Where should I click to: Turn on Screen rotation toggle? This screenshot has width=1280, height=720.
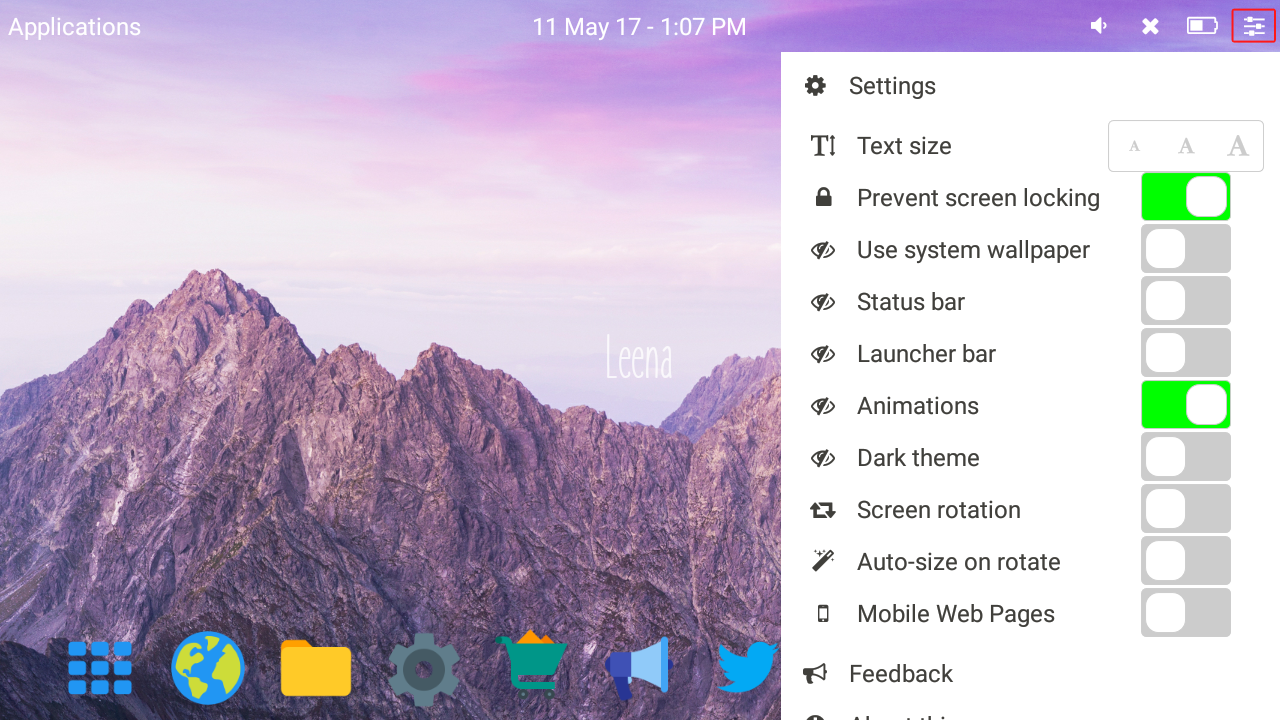[1186, 509]
